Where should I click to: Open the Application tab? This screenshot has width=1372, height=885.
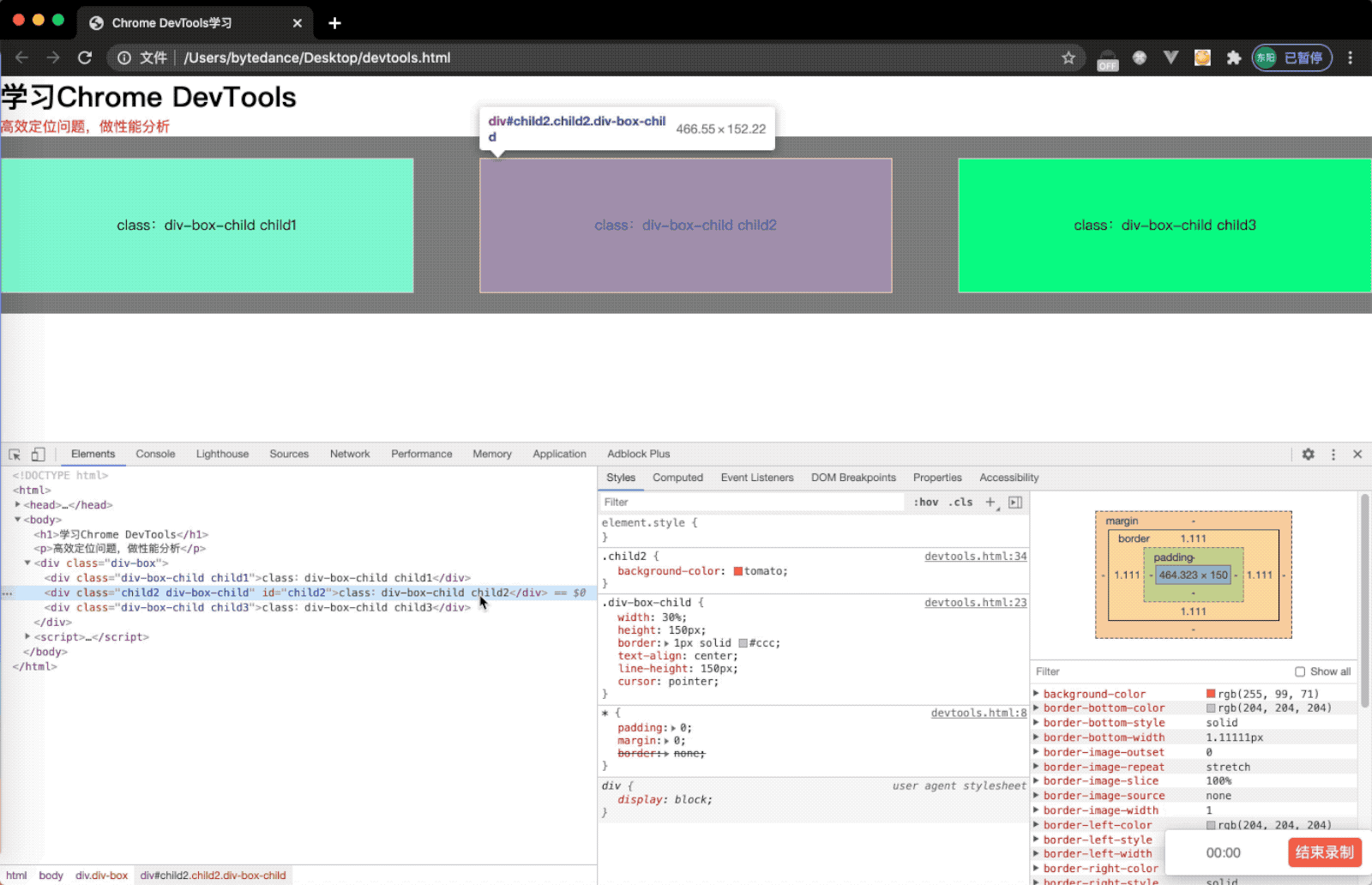(559, 455)
